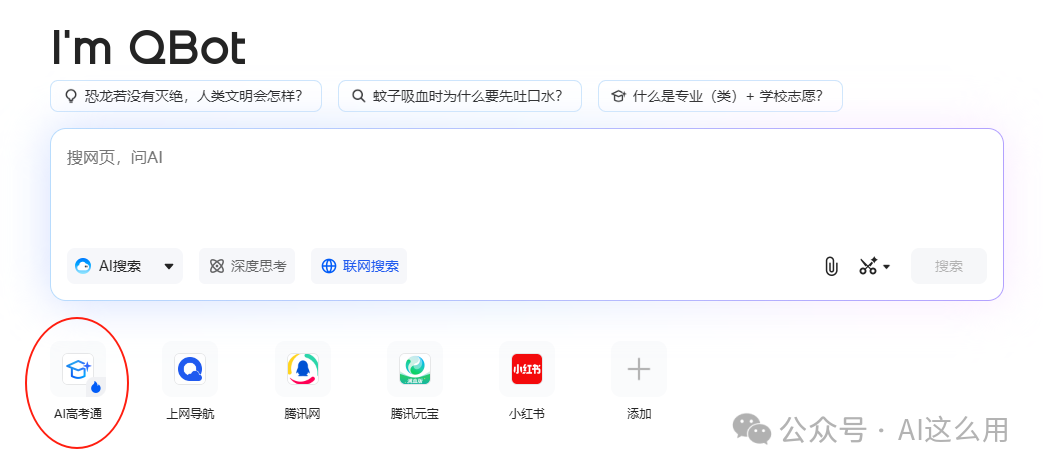Click the 添加 label under the plus tile

coord(638,414)
